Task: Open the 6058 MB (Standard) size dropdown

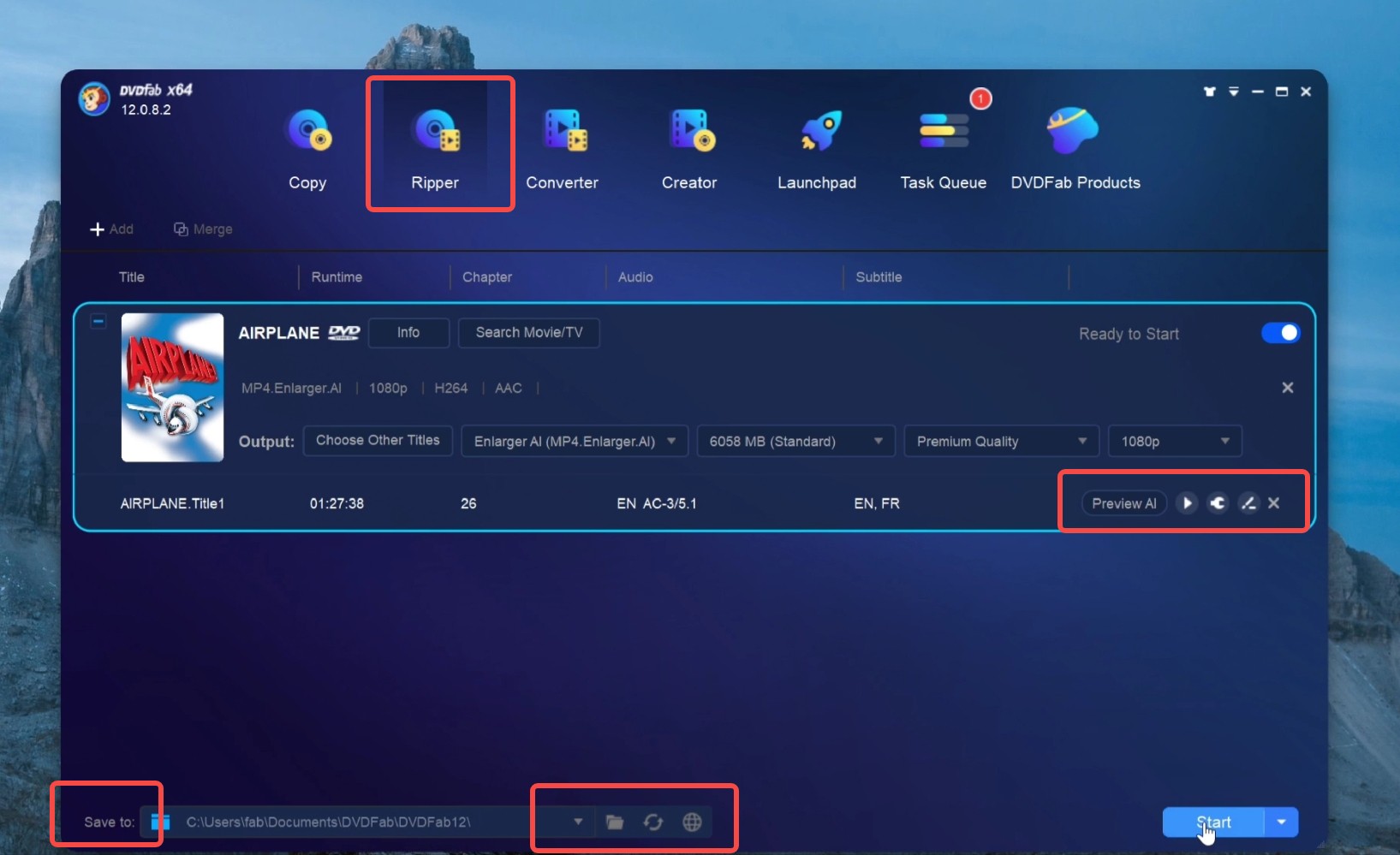Action: 796,442
